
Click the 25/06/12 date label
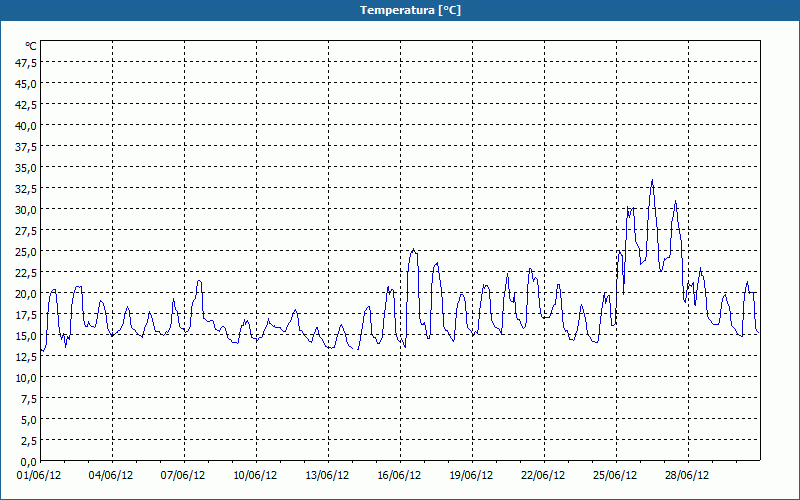point(615,476)
